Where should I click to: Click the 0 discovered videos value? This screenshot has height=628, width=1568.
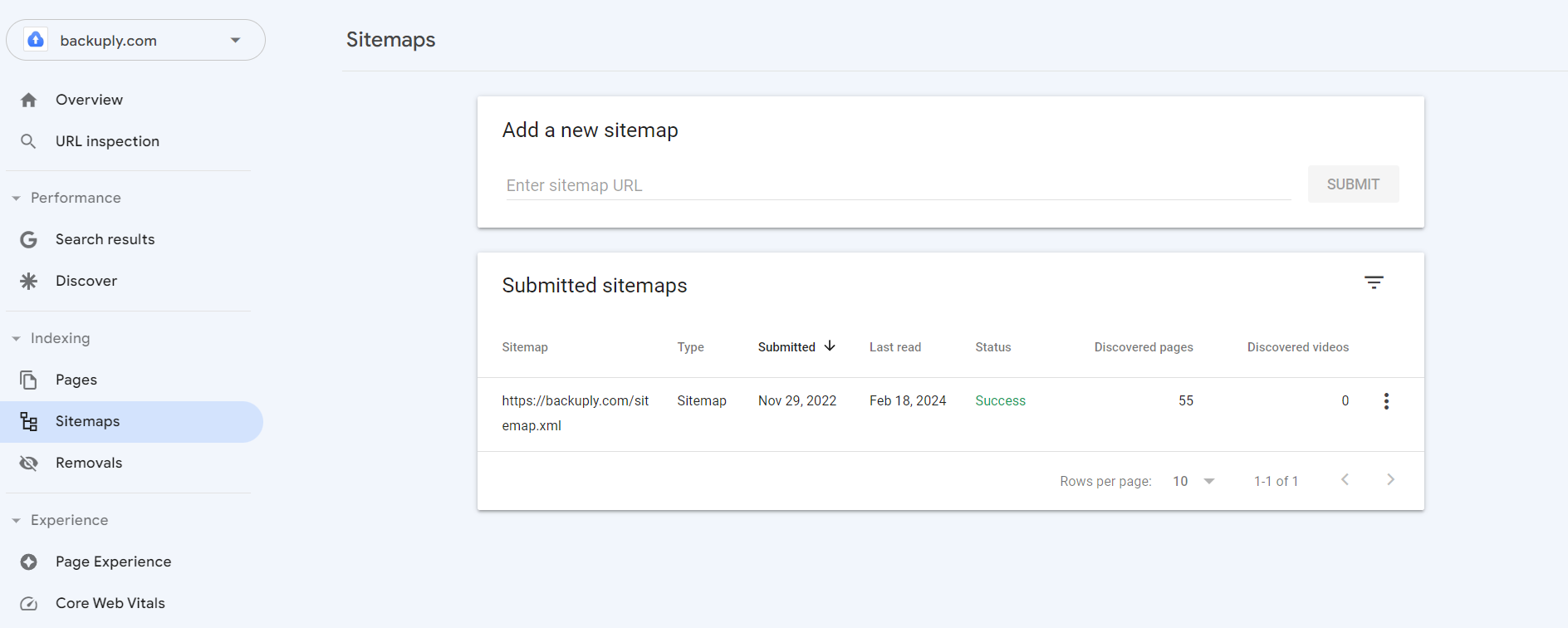[1345, 400]
